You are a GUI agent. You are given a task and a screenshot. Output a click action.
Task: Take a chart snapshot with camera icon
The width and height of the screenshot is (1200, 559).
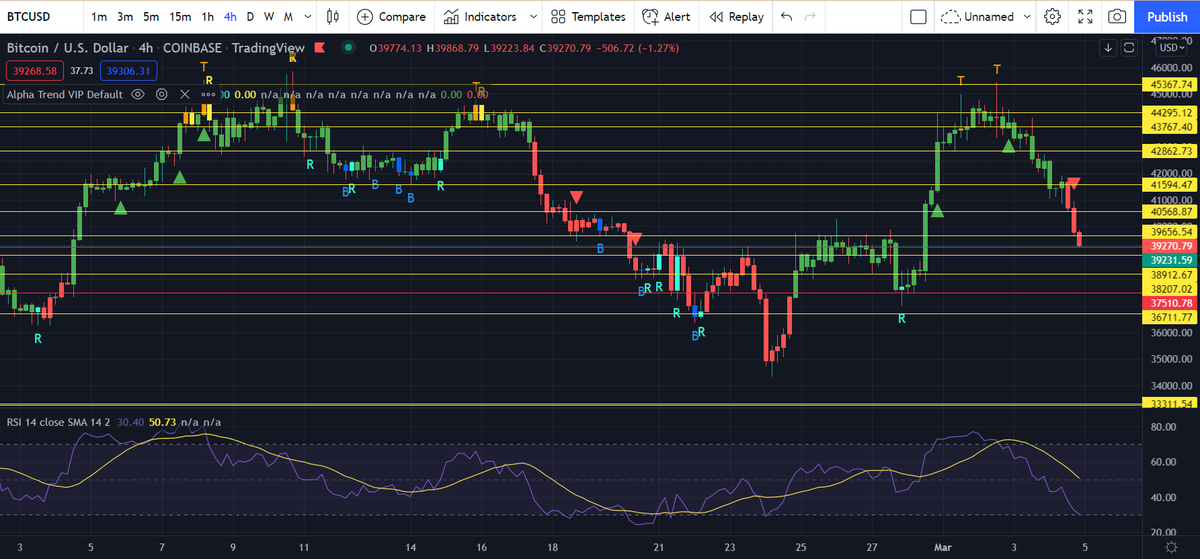coord(1118,17)
